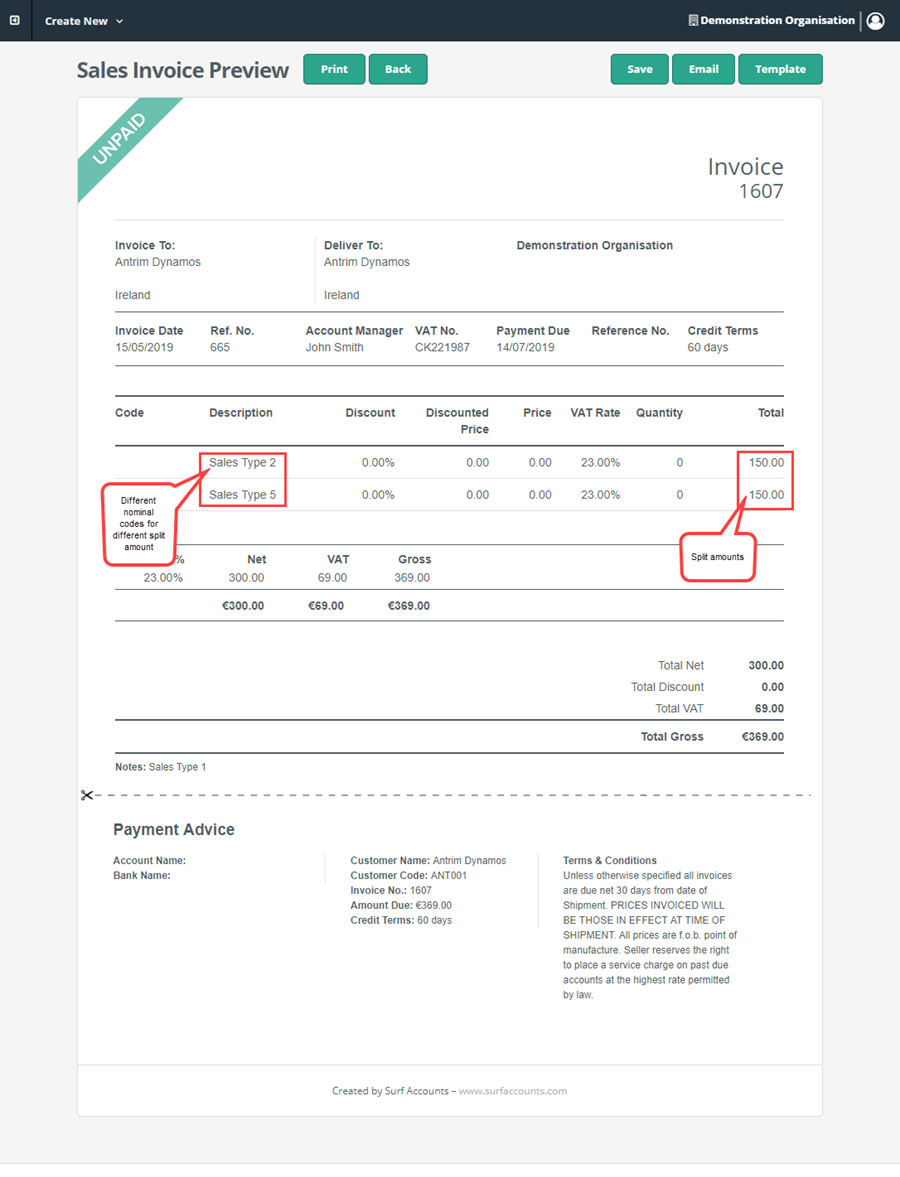Select the Demonstration Organisation name in header
The height and width of the screenshot is (1177, 900).
coord(778,20)
